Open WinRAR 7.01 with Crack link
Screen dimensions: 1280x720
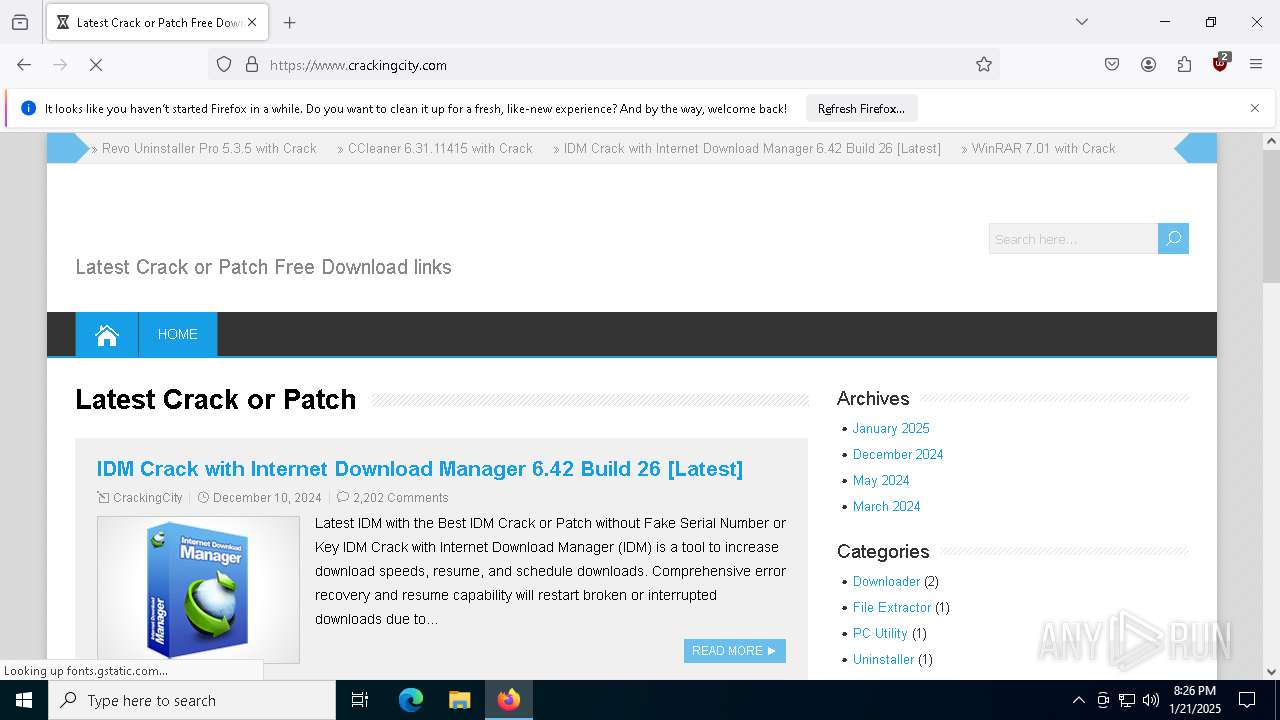coord(1044,148)
